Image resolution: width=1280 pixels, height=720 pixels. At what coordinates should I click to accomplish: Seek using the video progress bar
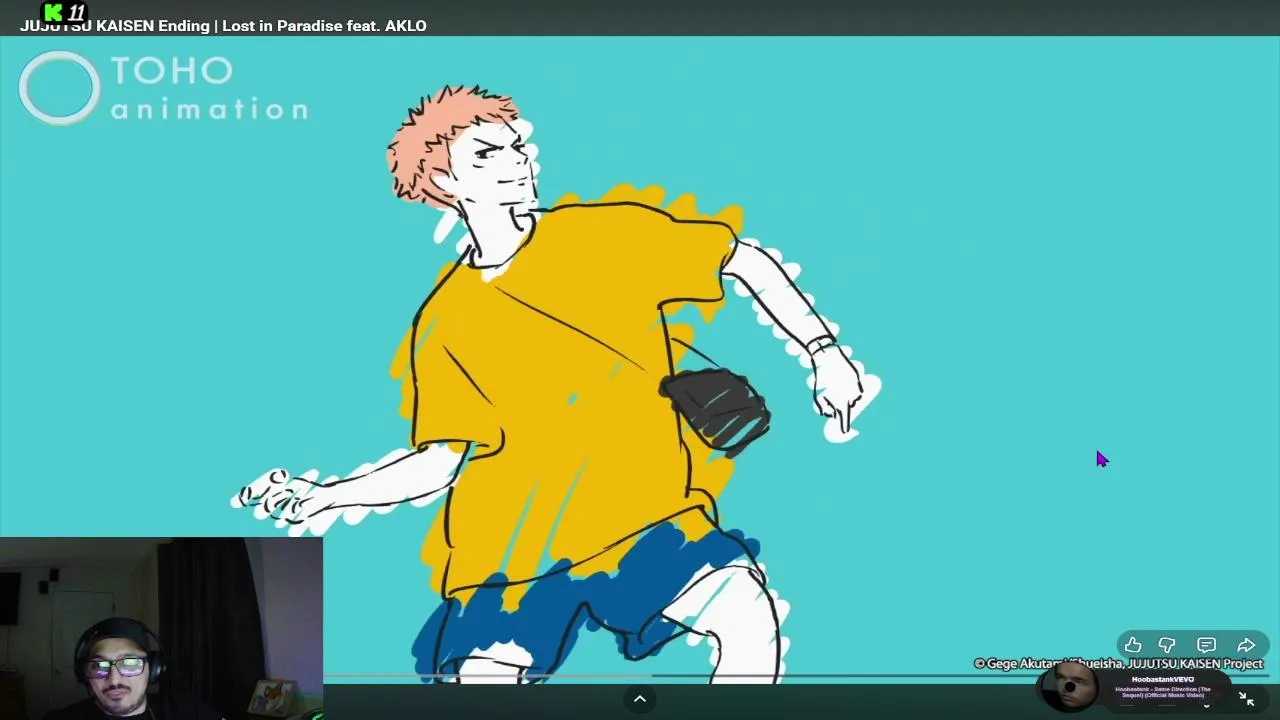[x=795, y=677]
